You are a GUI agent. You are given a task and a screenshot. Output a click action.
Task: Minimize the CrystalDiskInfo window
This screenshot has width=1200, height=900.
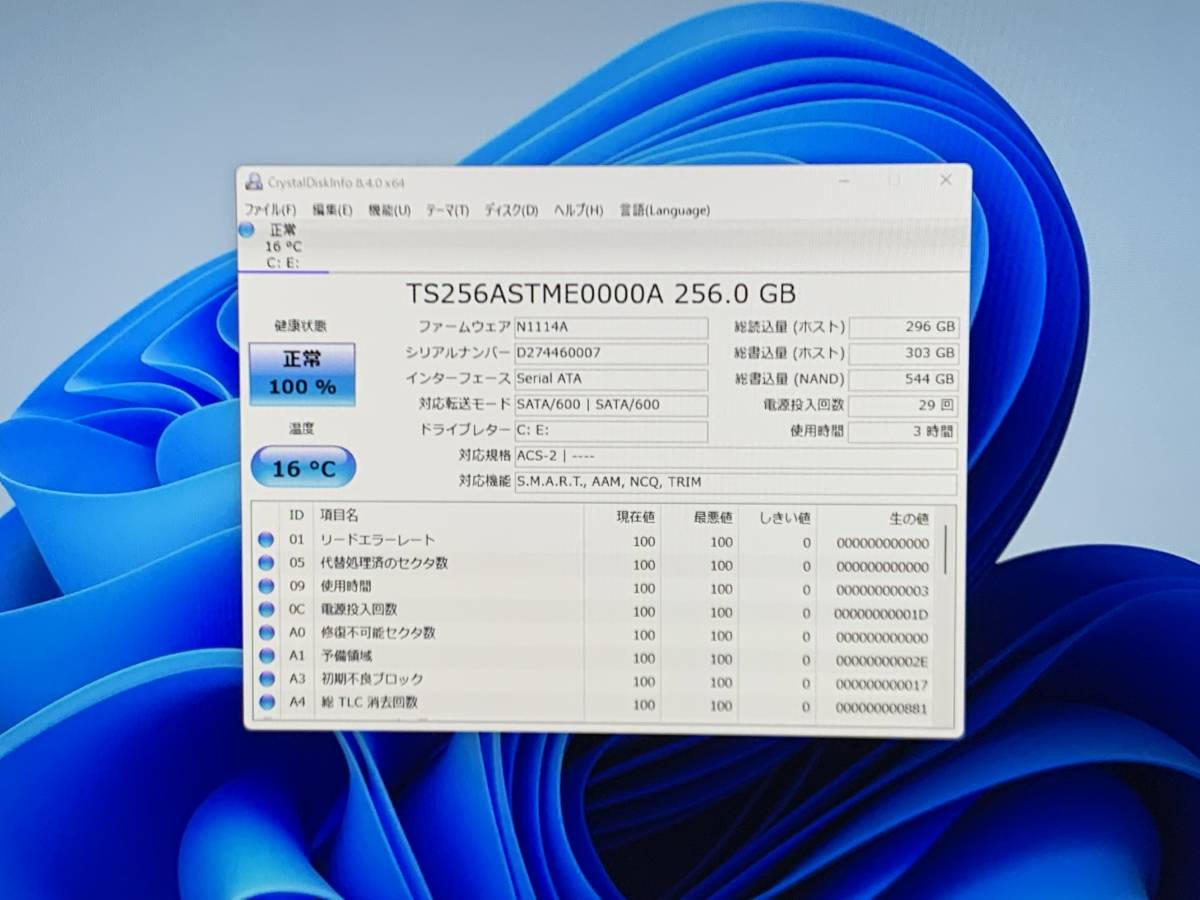tap(846, 180)
